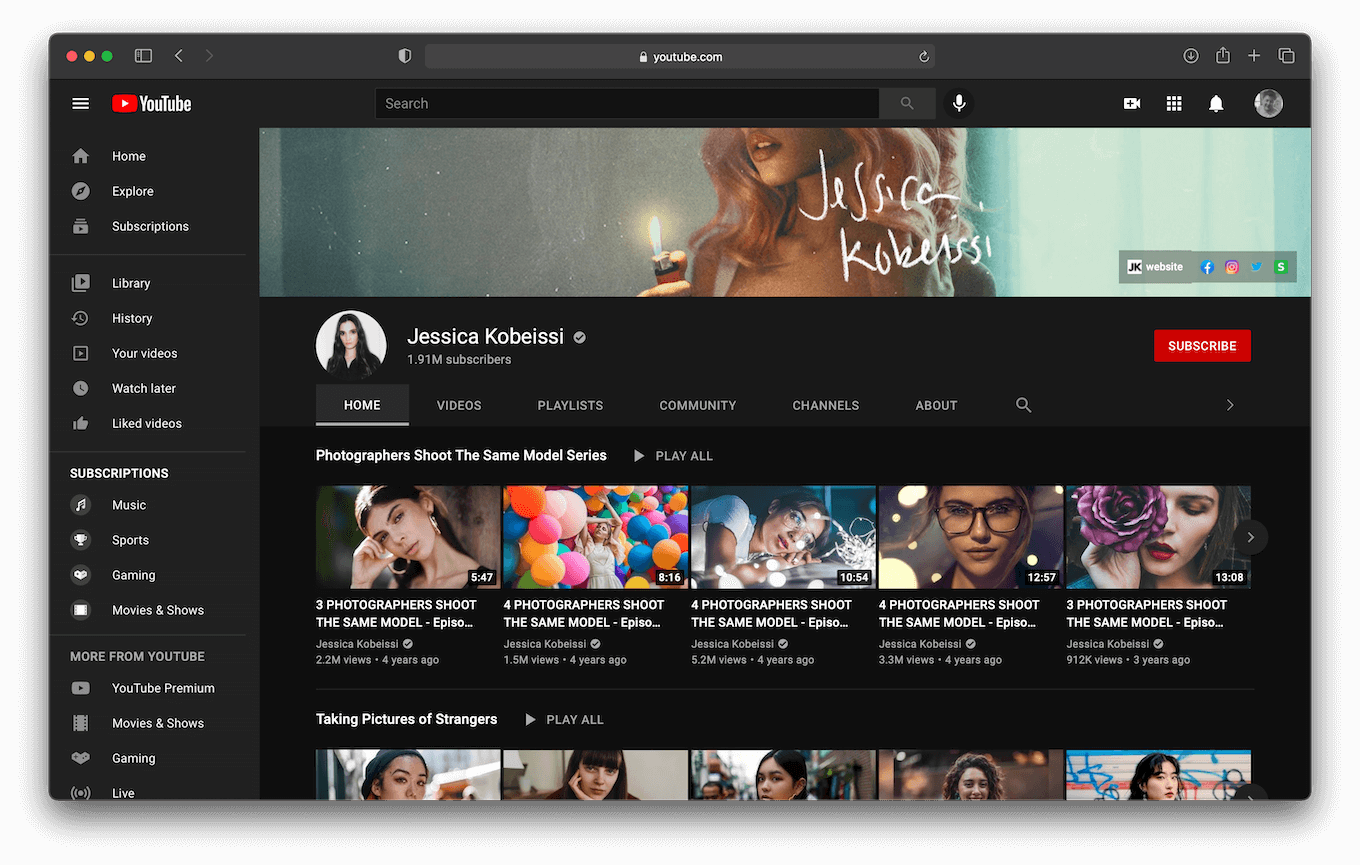The image size is (1360, 865).
Task: Show the Safari sidebar
Action: [143, 56]
